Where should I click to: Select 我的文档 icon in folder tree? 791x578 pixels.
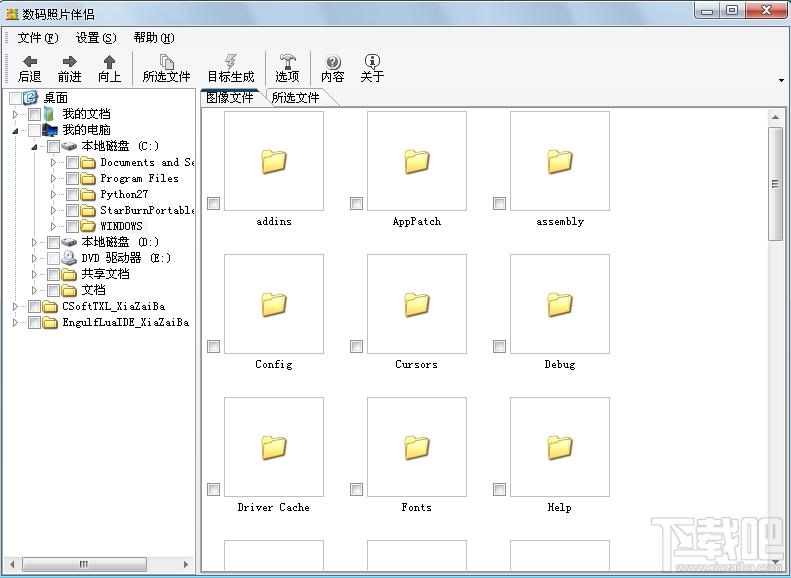49,114
